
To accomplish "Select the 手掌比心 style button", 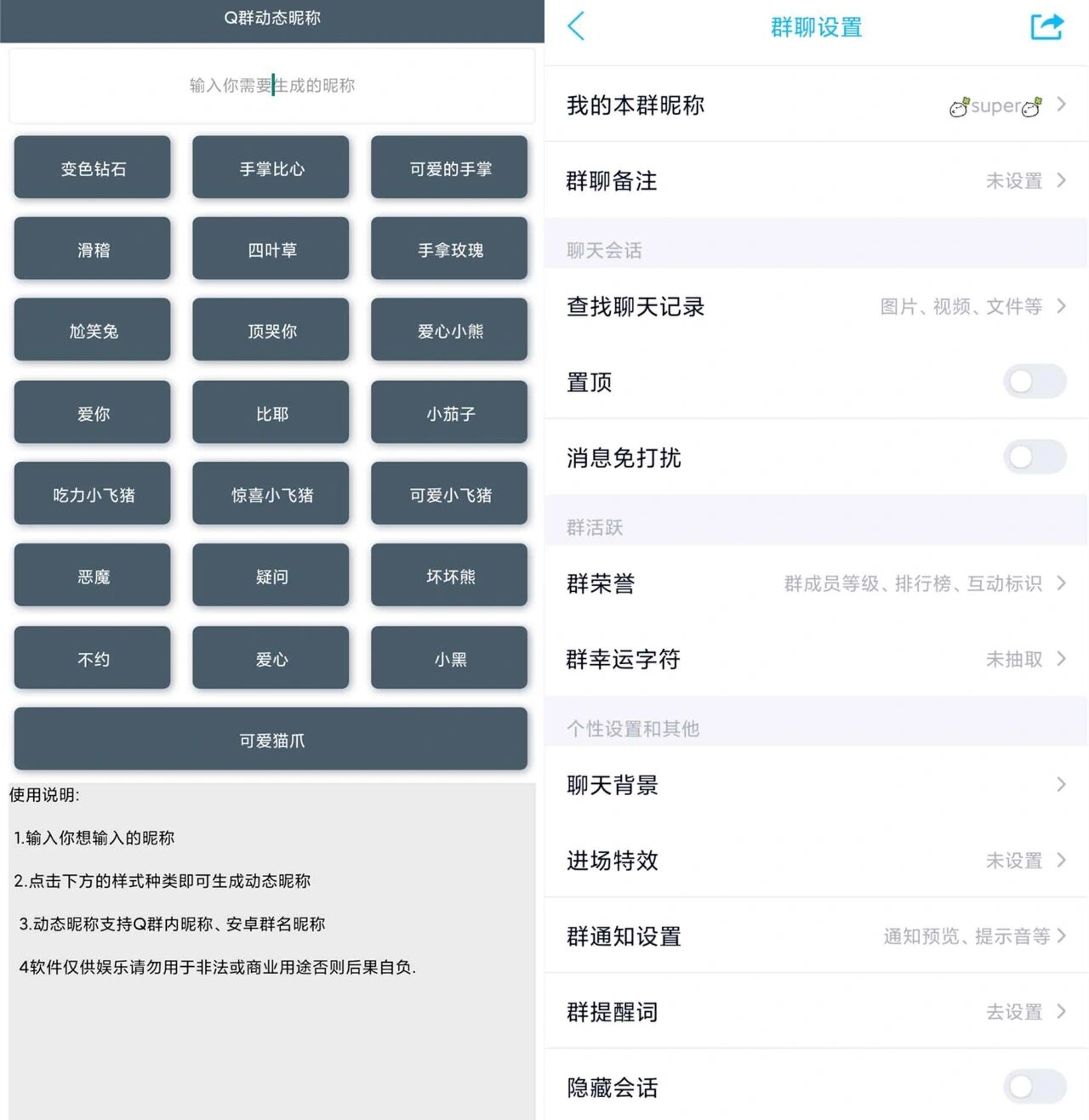I will 271,168.
